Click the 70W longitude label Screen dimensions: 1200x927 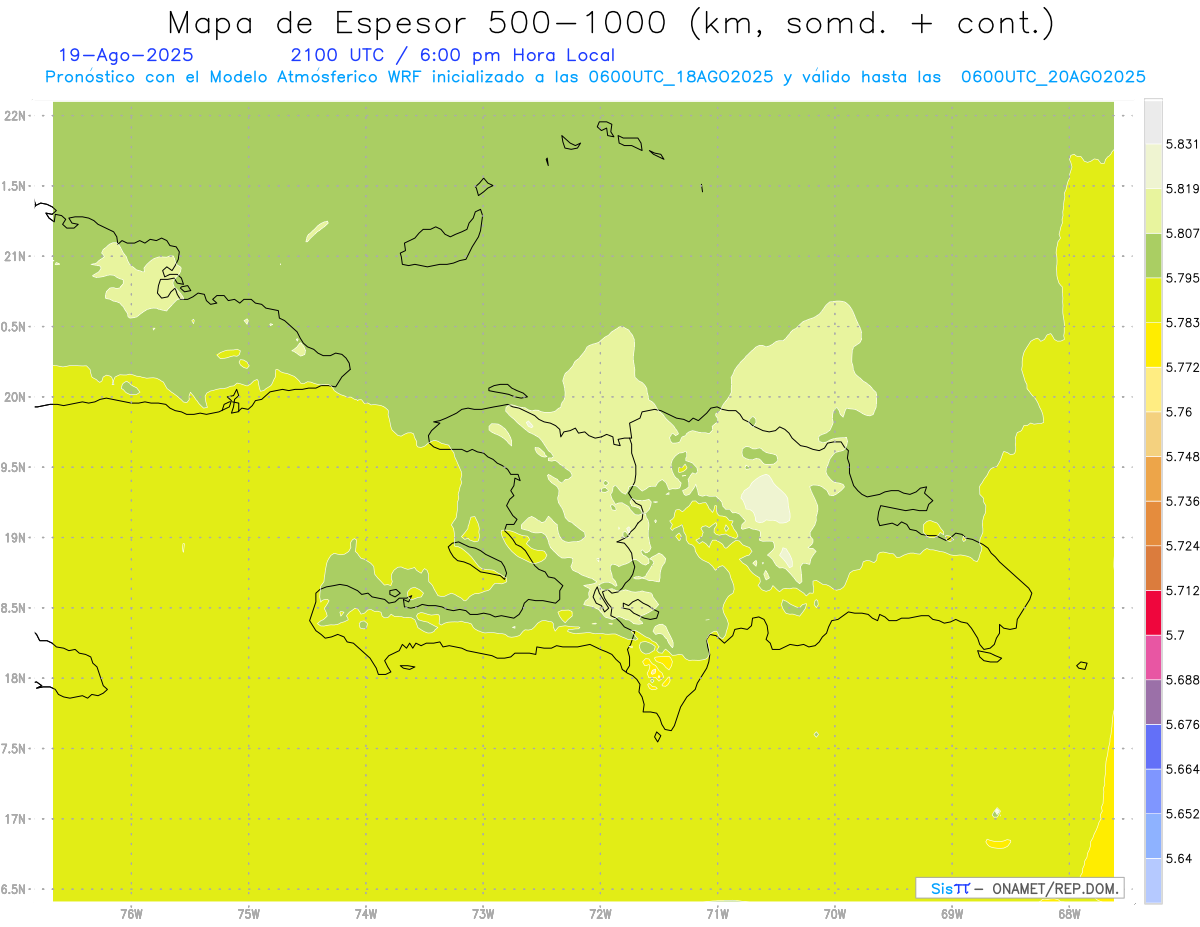coord(835,913)
